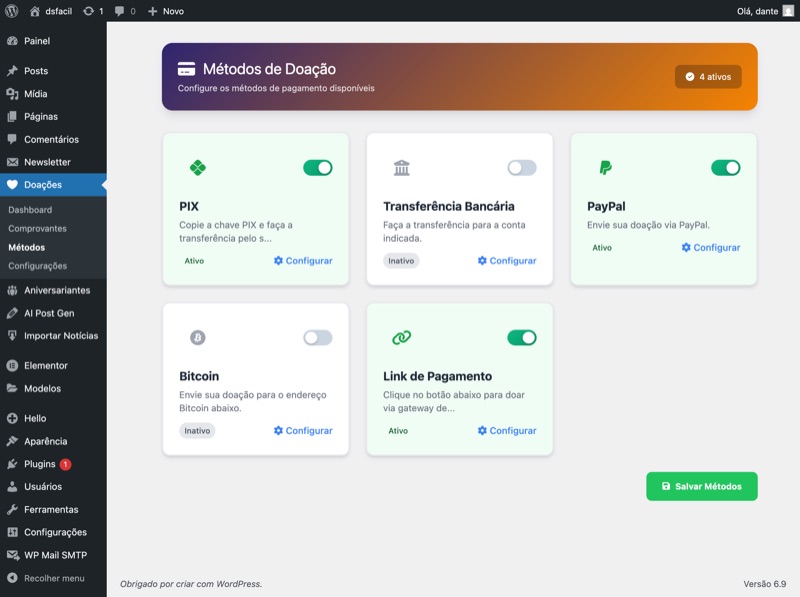Image resolution: width=800 pixels, height=597 pixels.
Task: Disable the PIX payment toggle
Action: pos(318,168)
